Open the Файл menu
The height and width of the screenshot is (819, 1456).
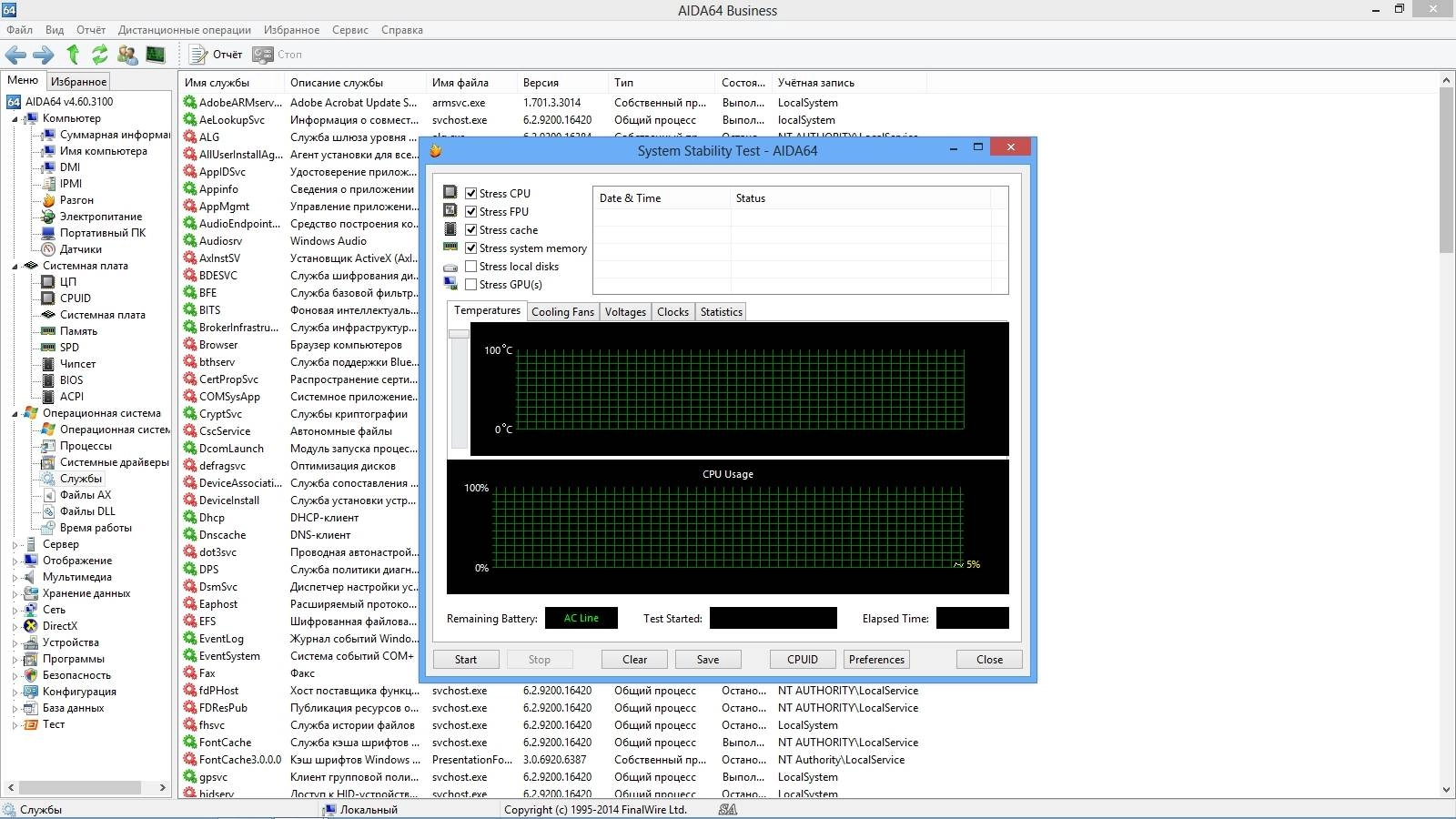[x=19, y=30]
